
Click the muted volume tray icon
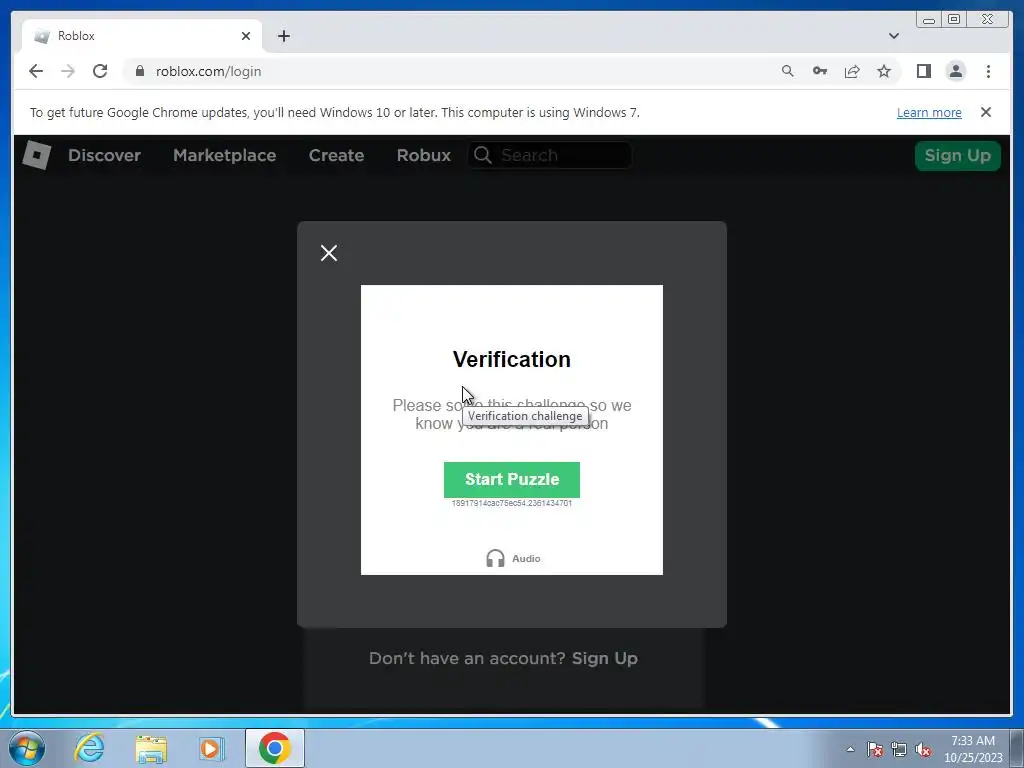[923, 749]
